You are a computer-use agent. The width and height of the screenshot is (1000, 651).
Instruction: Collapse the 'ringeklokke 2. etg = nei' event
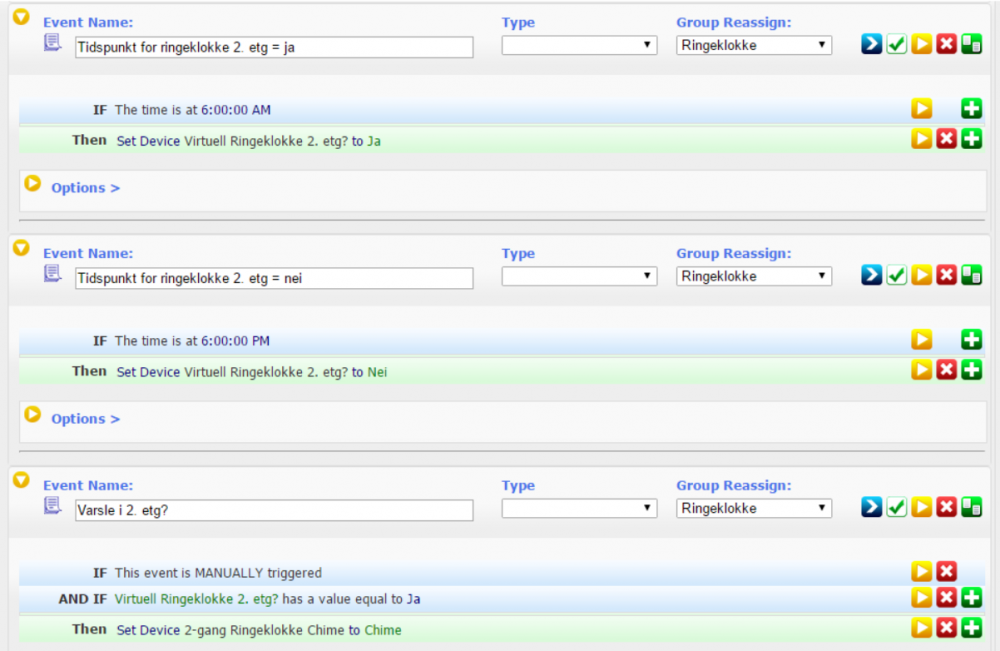point(20,248)
